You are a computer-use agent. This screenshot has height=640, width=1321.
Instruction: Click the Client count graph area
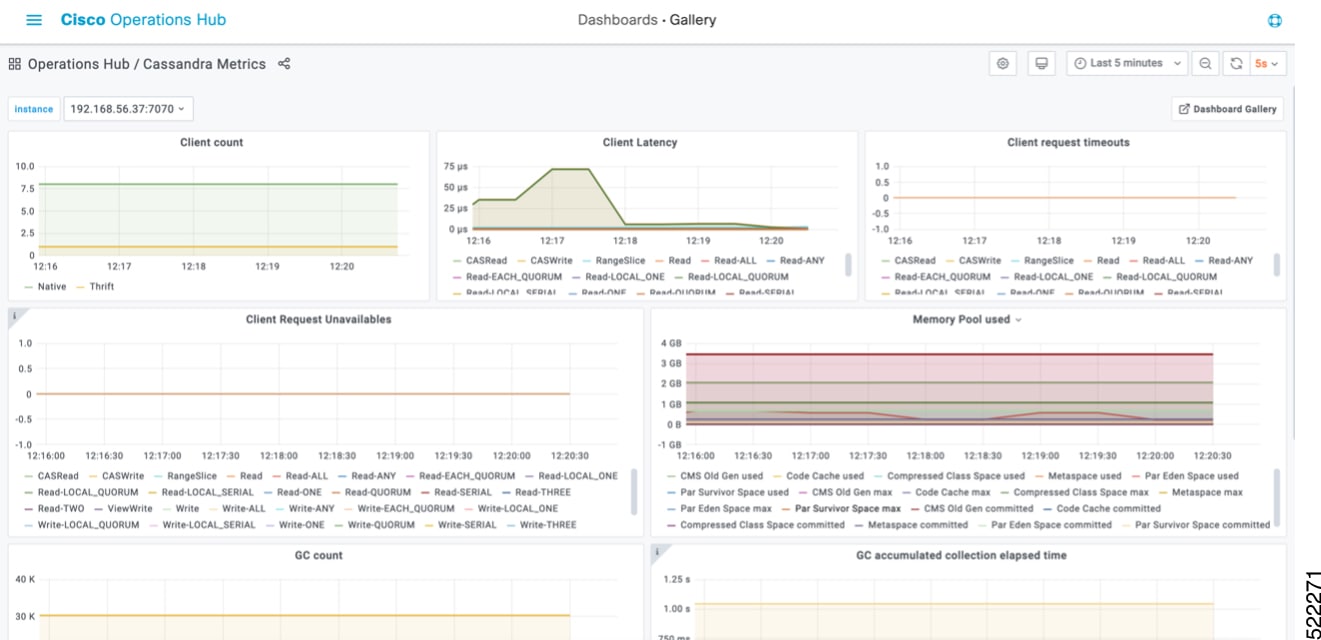[x=218, y=210]
